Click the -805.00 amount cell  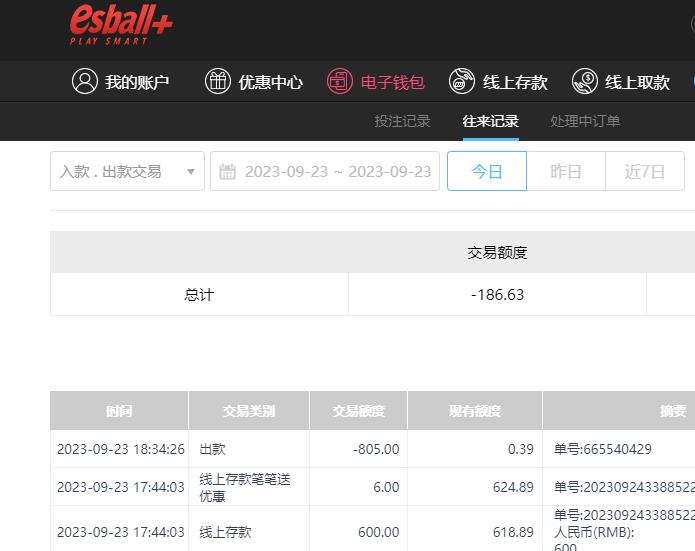[x=359, y=449]
